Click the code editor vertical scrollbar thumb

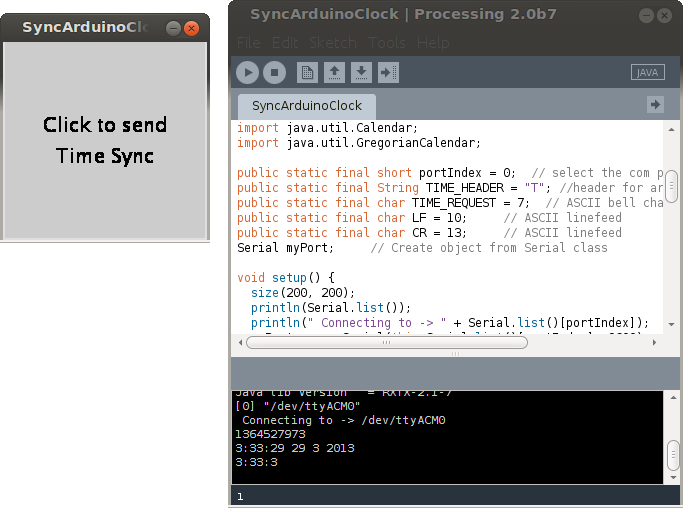[671, 186]
